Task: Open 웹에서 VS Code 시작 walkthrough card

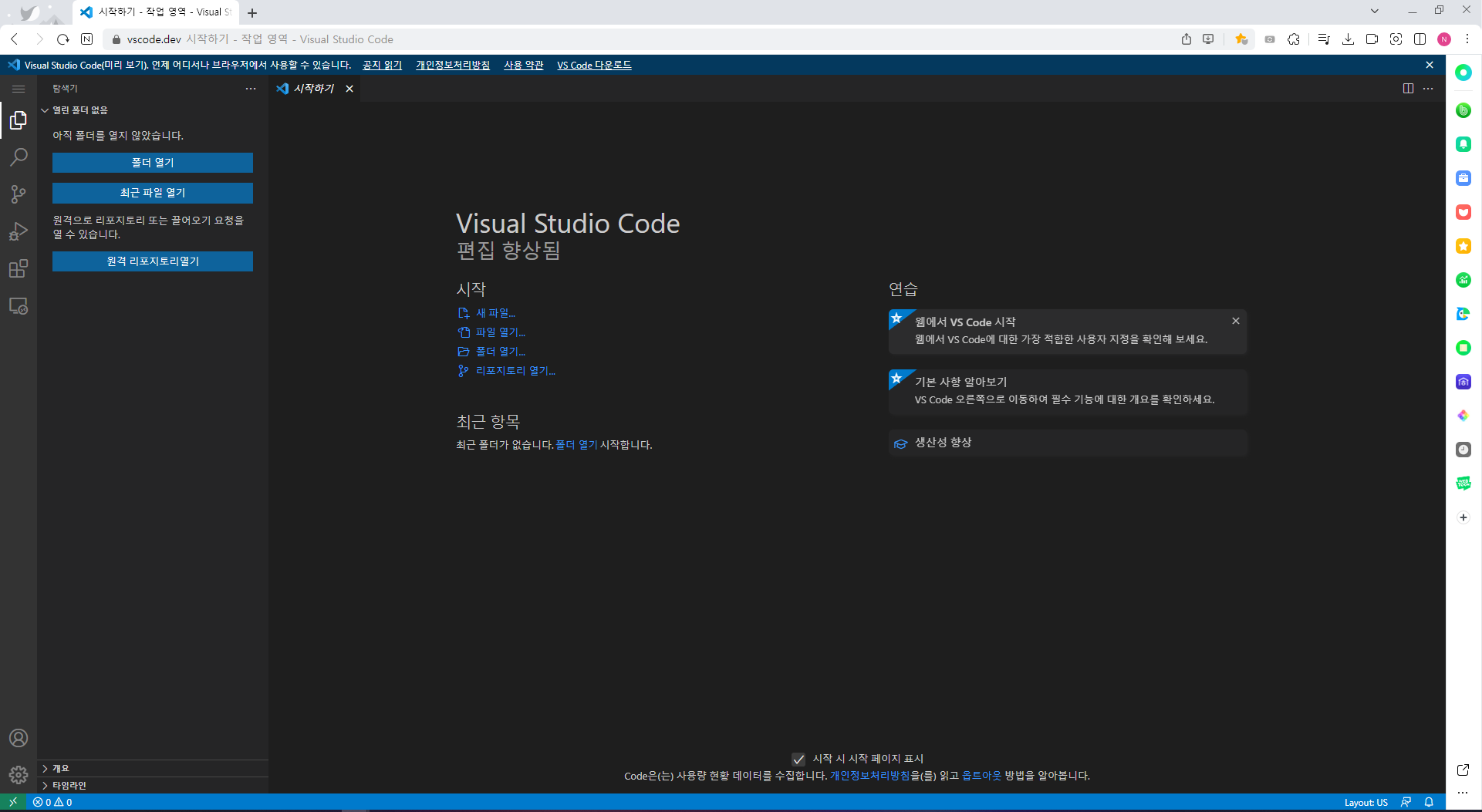Action: (1068, 332)
